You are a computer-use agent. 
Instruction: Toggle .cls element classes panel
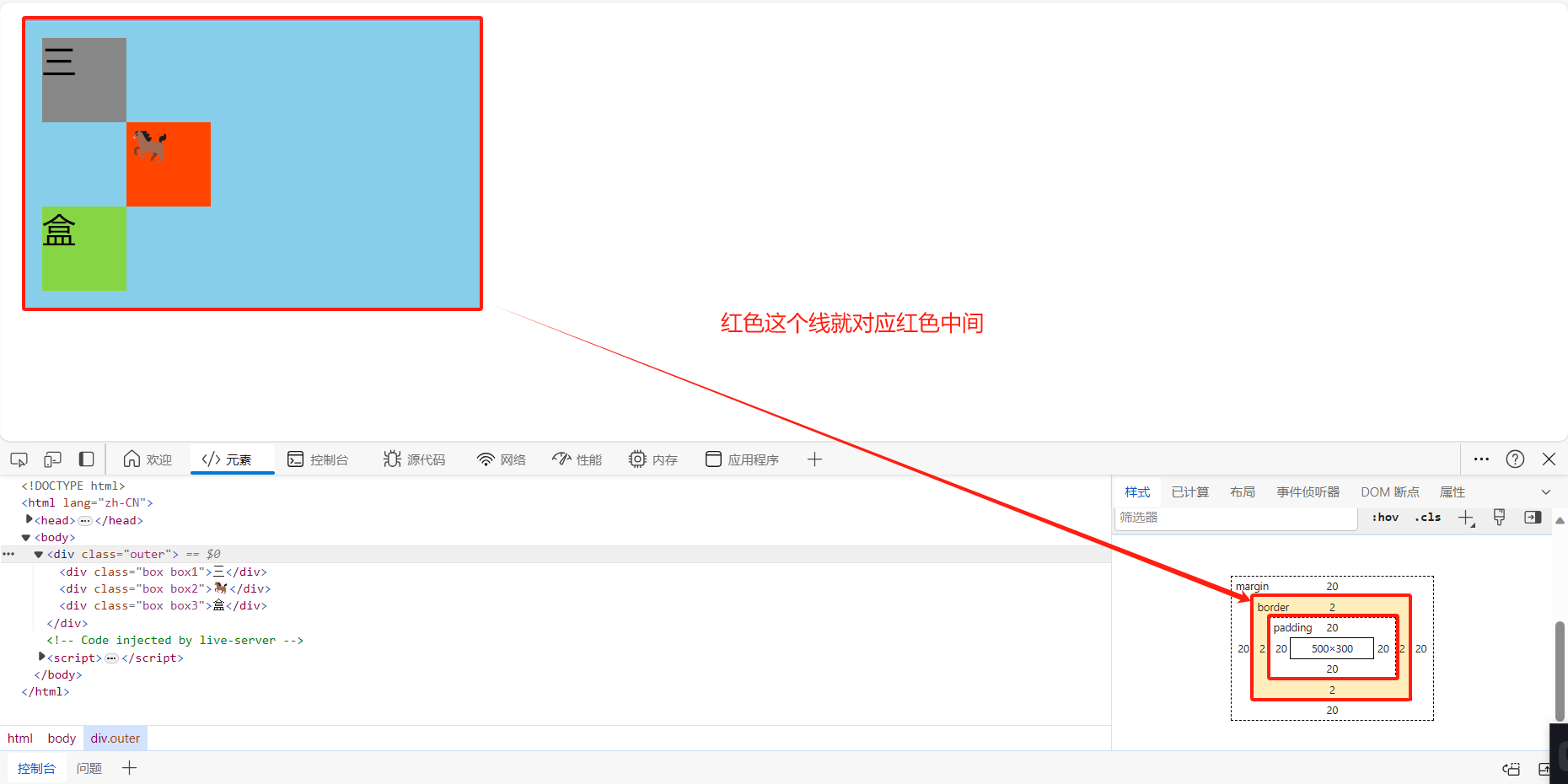[x=1428, y=518]
